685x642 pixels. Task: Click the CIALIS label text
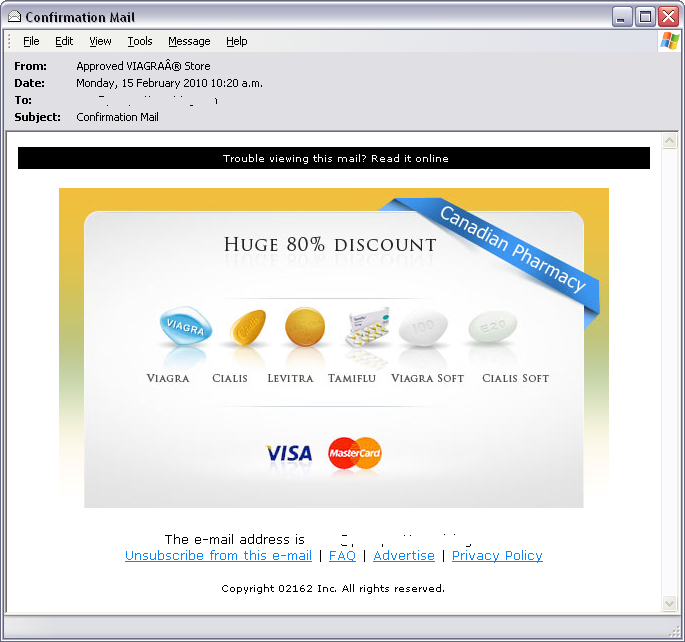click(230, 378)
